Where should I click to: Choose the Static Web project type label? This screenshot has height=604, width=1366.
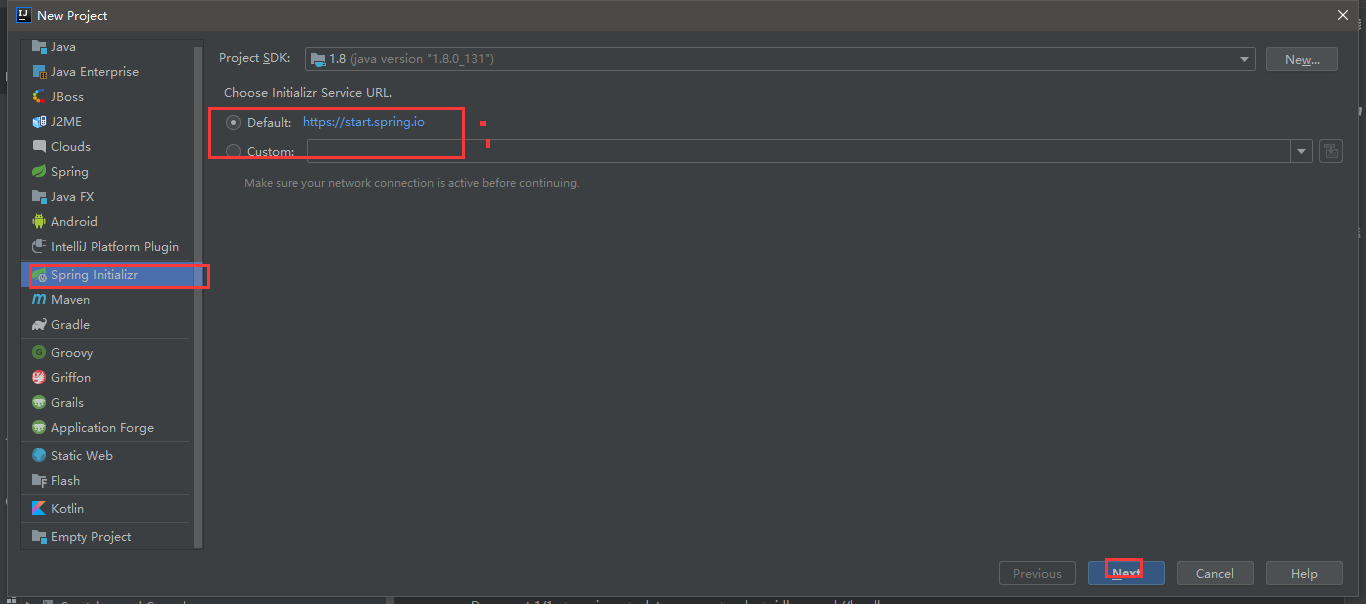tap(82, 456)
